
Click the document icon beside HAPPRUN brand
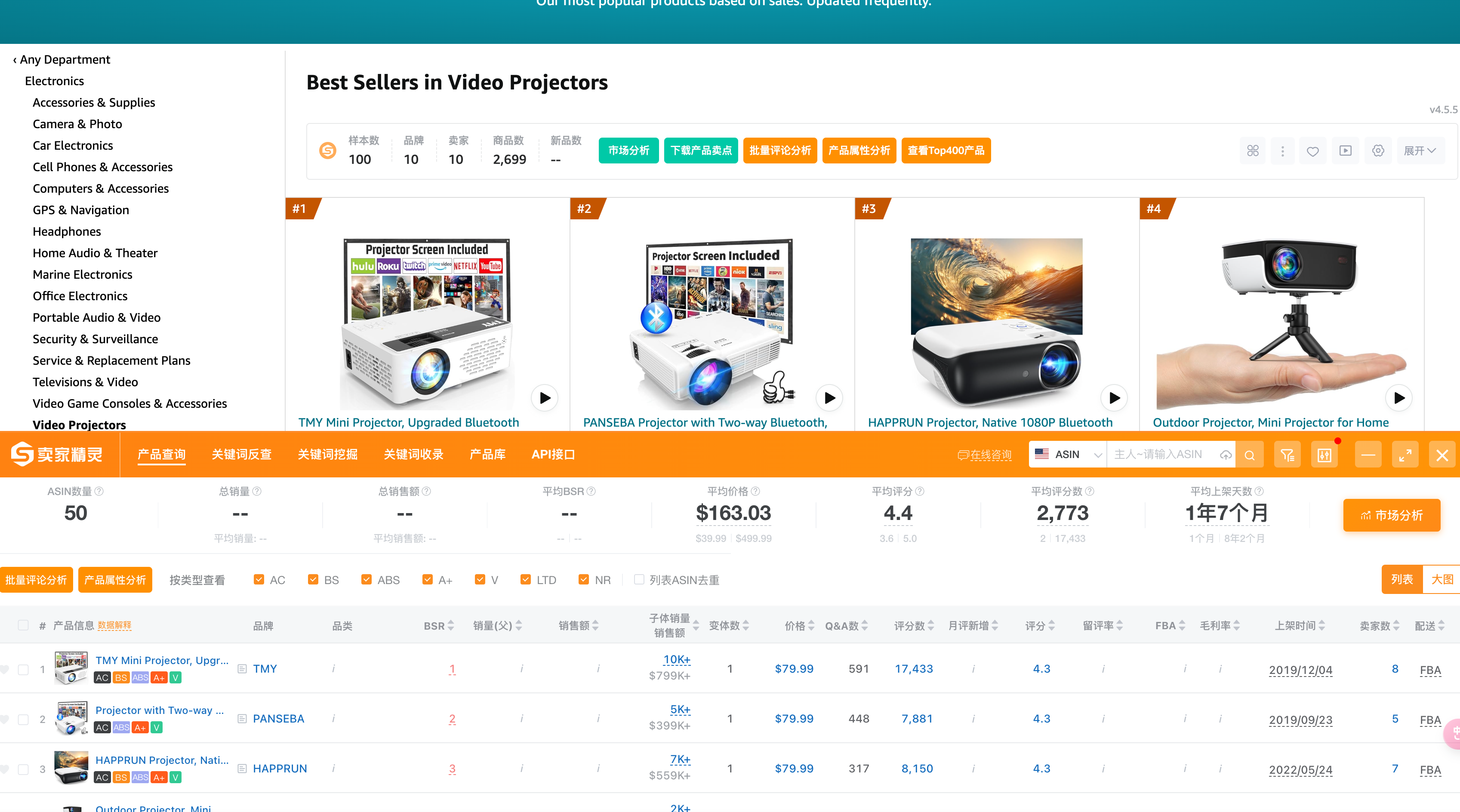[242, 769]
